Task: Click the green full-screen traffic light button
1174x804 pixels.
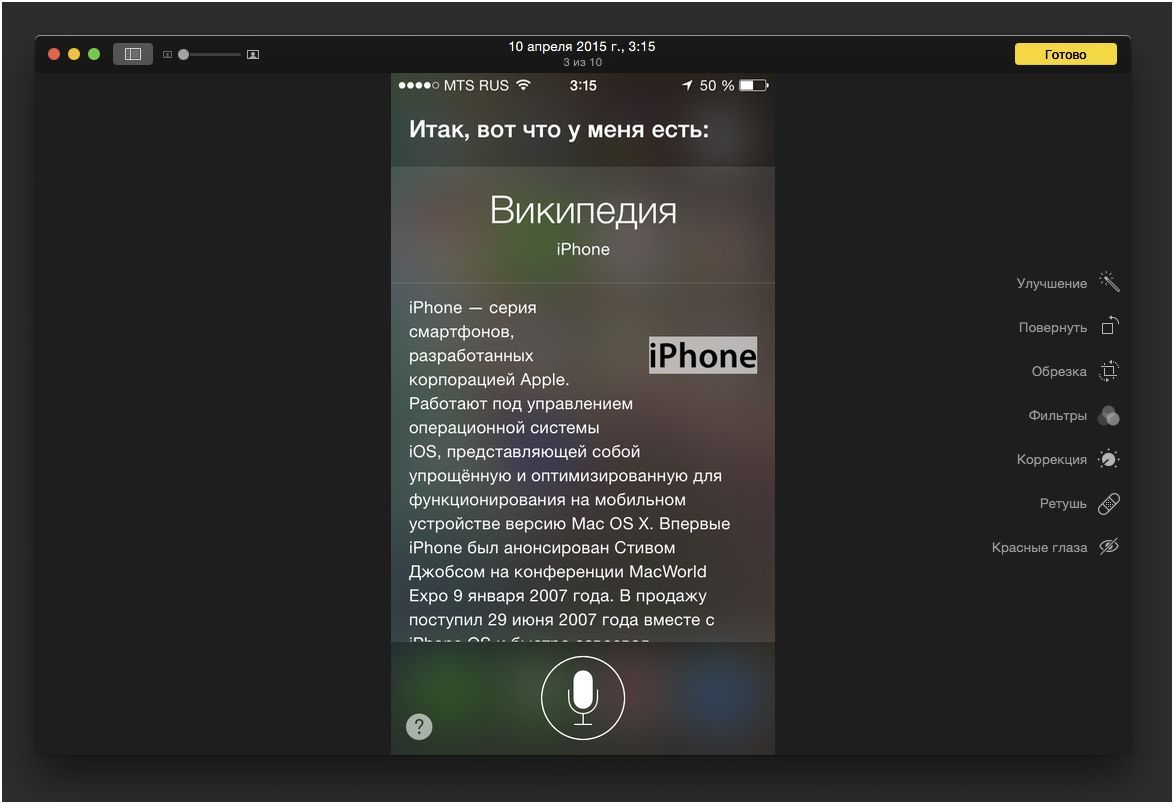Action: [94, 53]
